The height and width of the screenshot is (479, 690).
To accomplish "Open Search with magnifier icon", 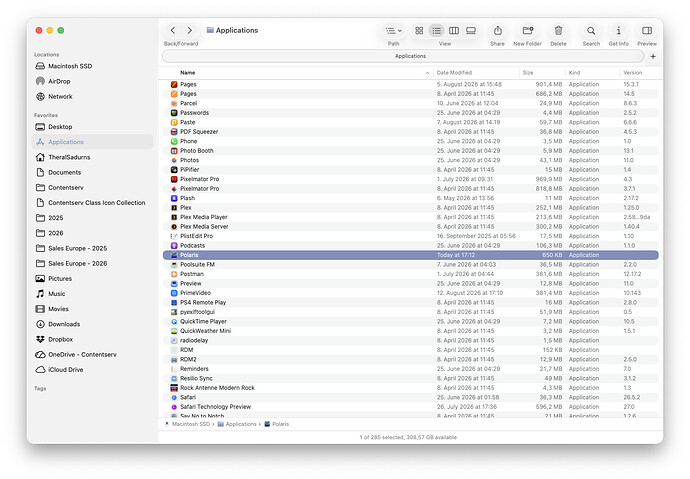I will point(591,30).
